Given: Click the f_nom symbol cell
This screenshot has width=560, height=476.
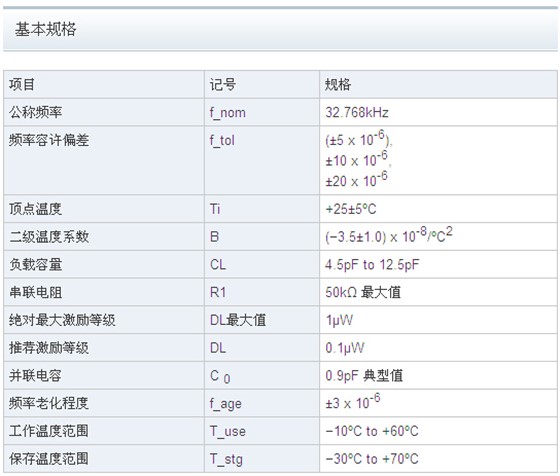Looking at the screenshot, I should pyautogui.click(x=228, y=113).
